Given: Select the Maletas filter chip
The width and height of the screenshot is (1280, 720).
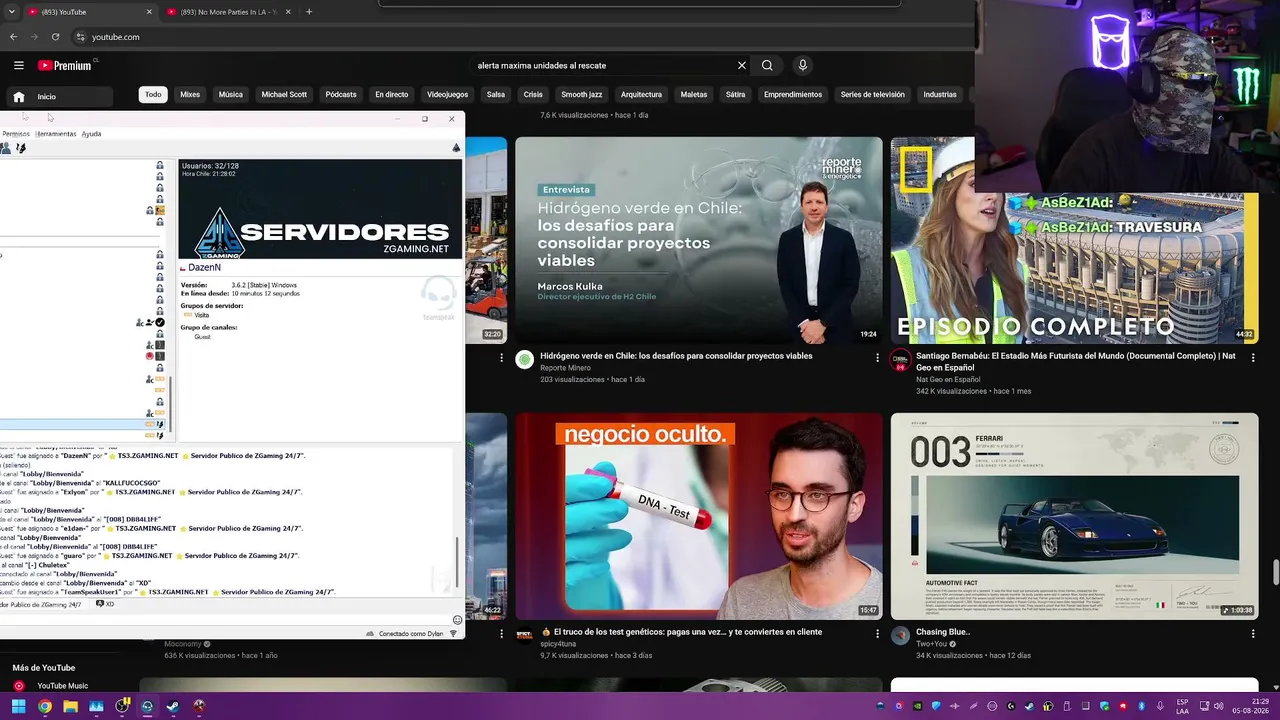Looking at the screenshot, I should point(694,95).
